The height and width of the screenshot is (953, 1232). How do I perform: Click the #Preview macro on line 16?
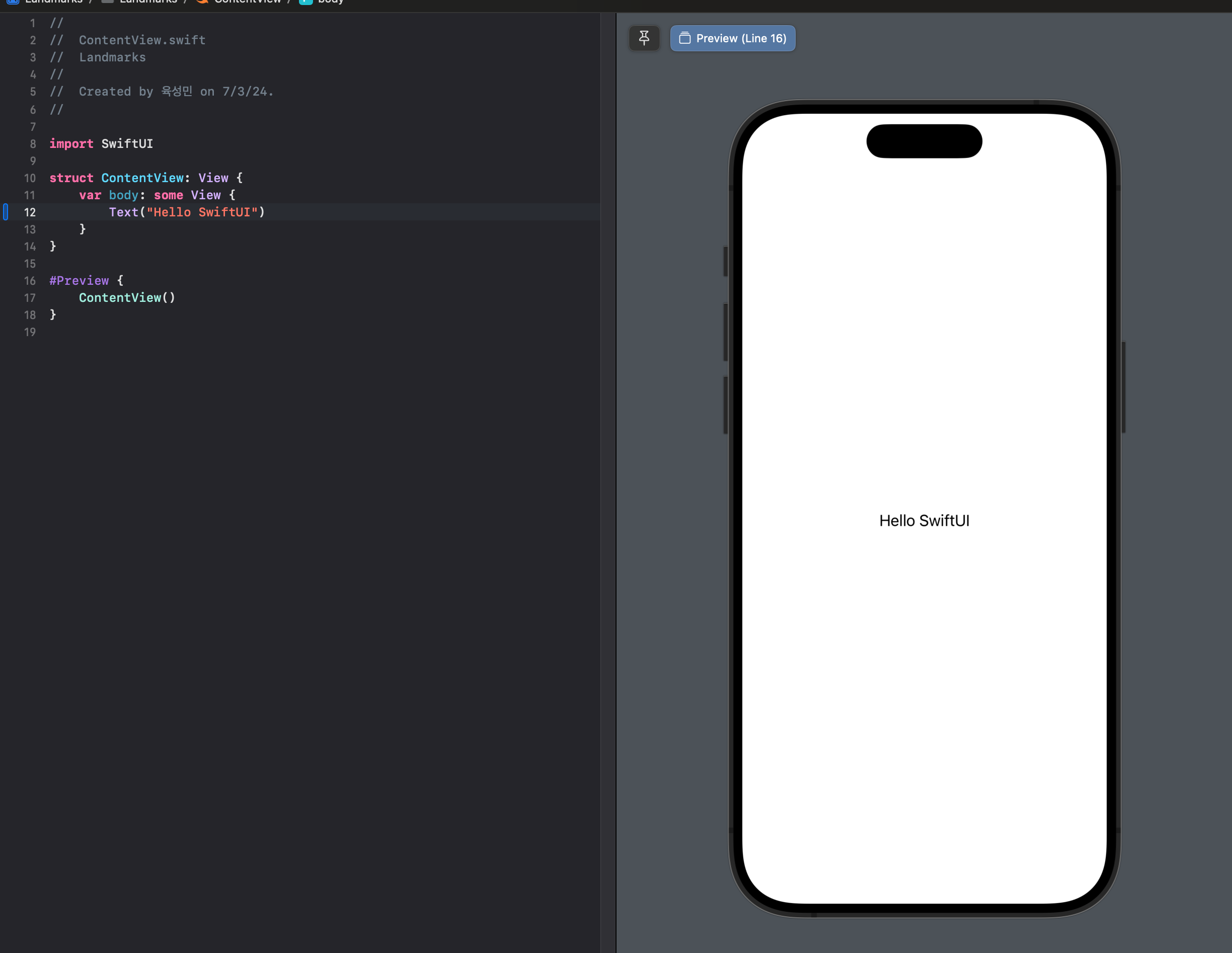click(x=79, y=281)
